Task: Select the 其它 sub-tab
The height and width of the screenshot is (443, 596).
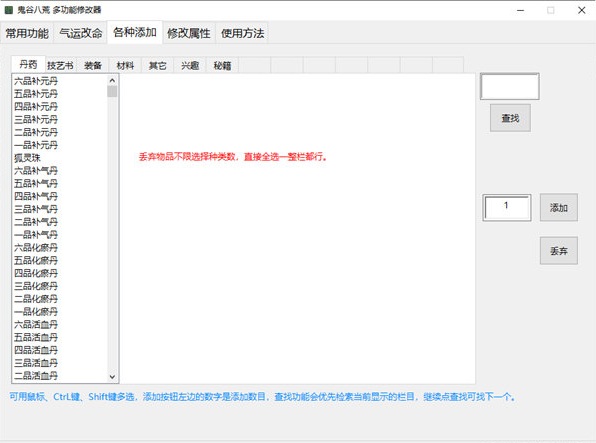Action: pos(157,65)
